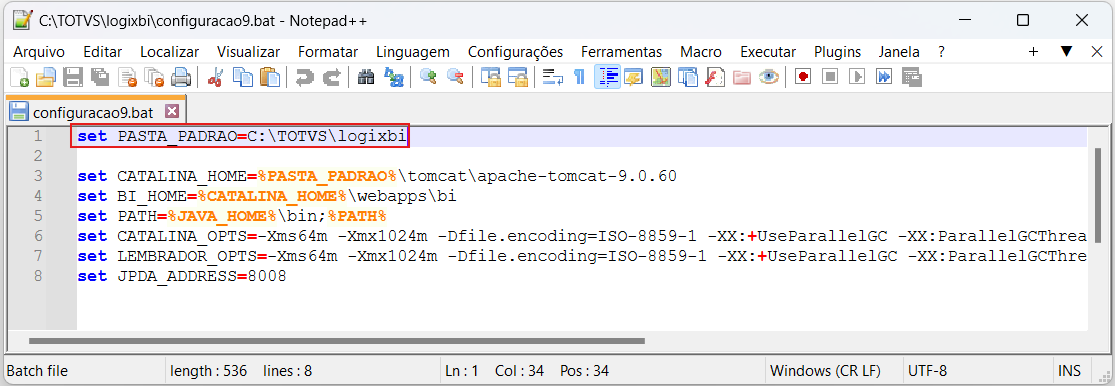
Task: Click the Replace toolbar icon
Action: [393, 77]
